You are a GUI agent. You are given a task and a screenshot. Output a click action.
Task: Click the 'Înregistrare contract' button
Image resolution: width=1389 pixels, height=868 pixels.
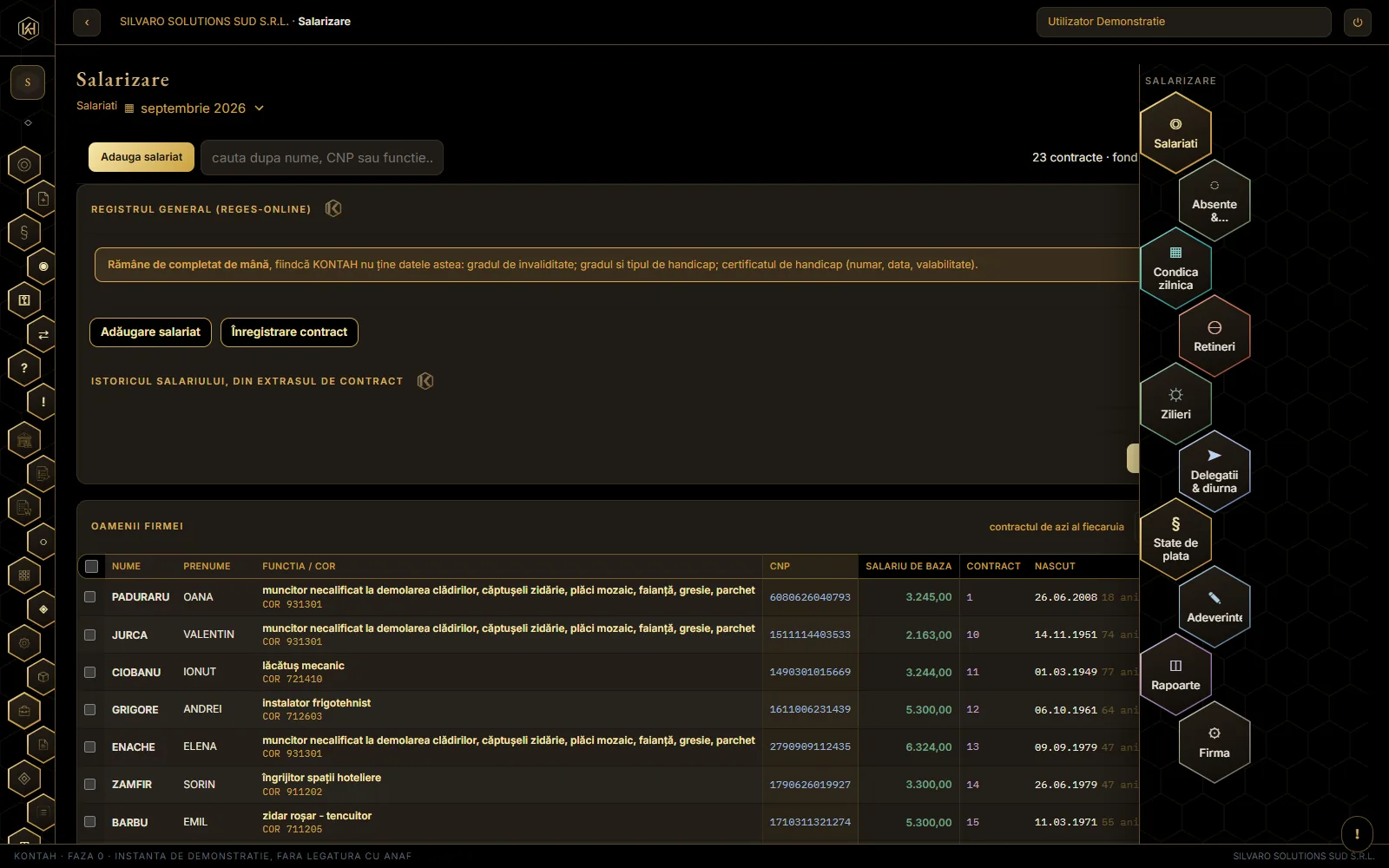[x=289, y=332]
